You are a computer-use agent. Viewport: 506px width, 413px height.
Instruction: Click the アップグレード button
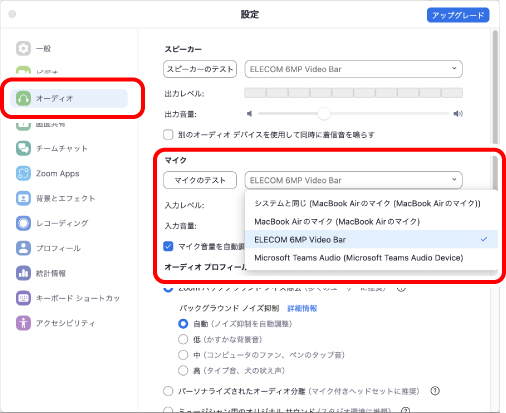tap(458, 15)
